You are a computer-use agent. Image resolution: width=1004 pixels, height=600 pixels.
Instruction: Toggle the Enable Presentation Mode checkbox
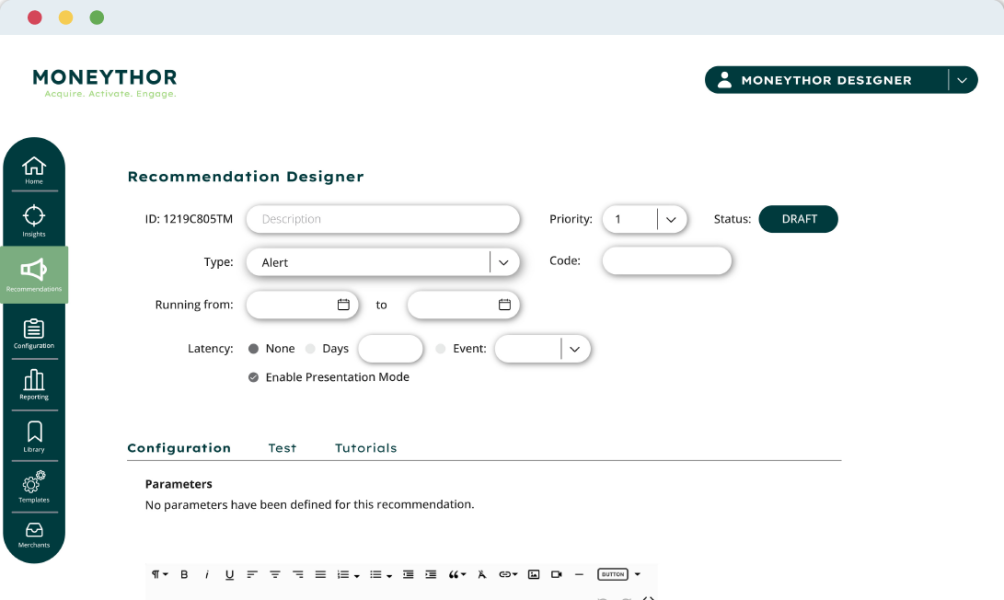[x=254, y=377]
